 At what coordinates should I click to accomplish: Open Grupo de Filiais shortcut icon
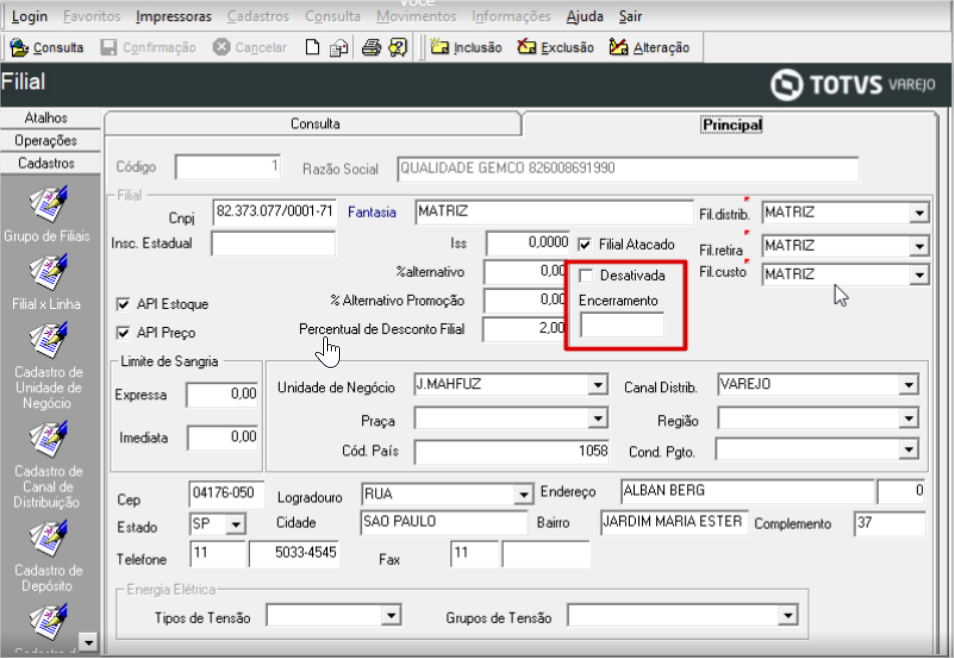pyautogui.click(x=48, y=205)
